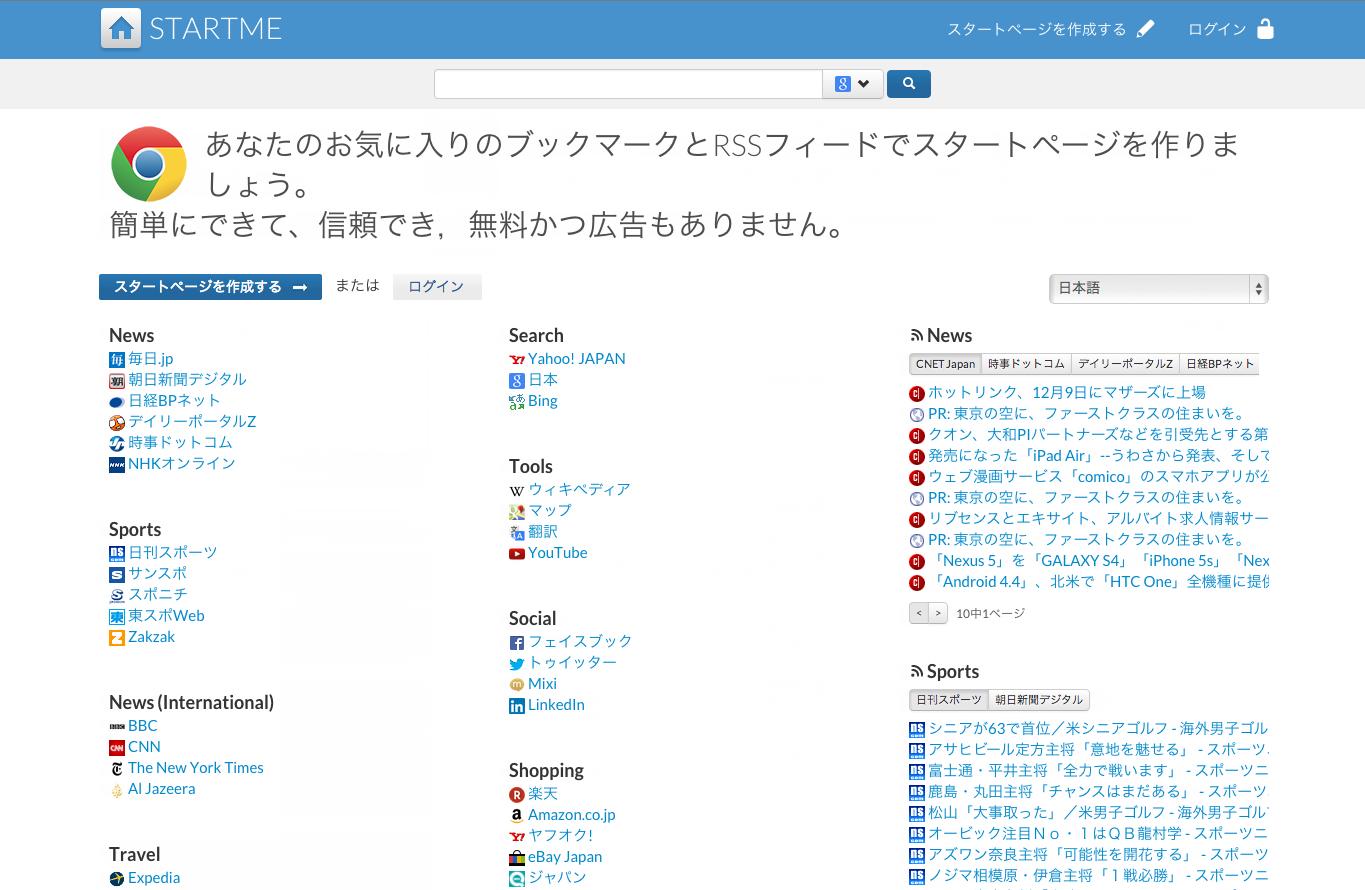Click the Facebook icon beside フェイスブック
Image resolution: width=1365 pixels, height=890 pixels.
click(x=517, y=642)
